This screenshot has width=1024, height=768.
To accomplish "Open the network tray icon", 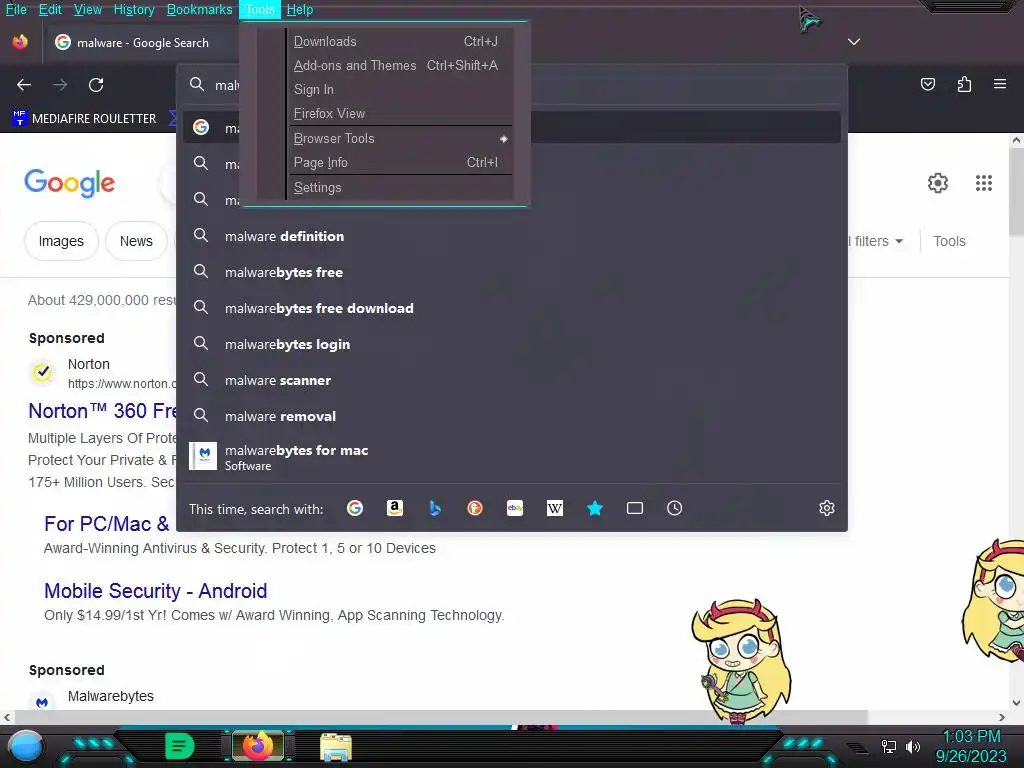I will [889, 746].
